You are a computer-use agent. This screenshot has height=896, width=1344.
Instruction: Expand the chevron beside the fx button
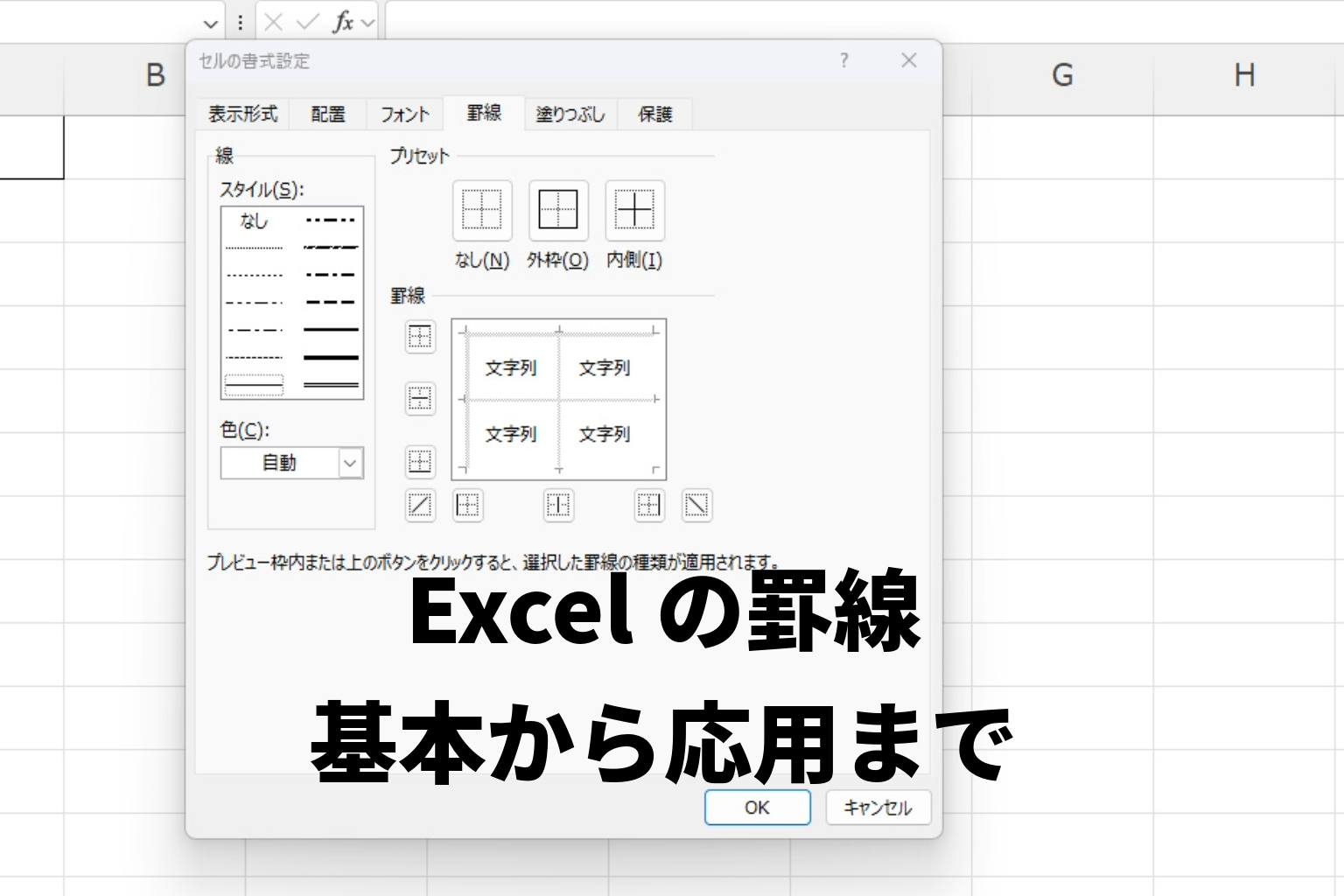[367, 24]
